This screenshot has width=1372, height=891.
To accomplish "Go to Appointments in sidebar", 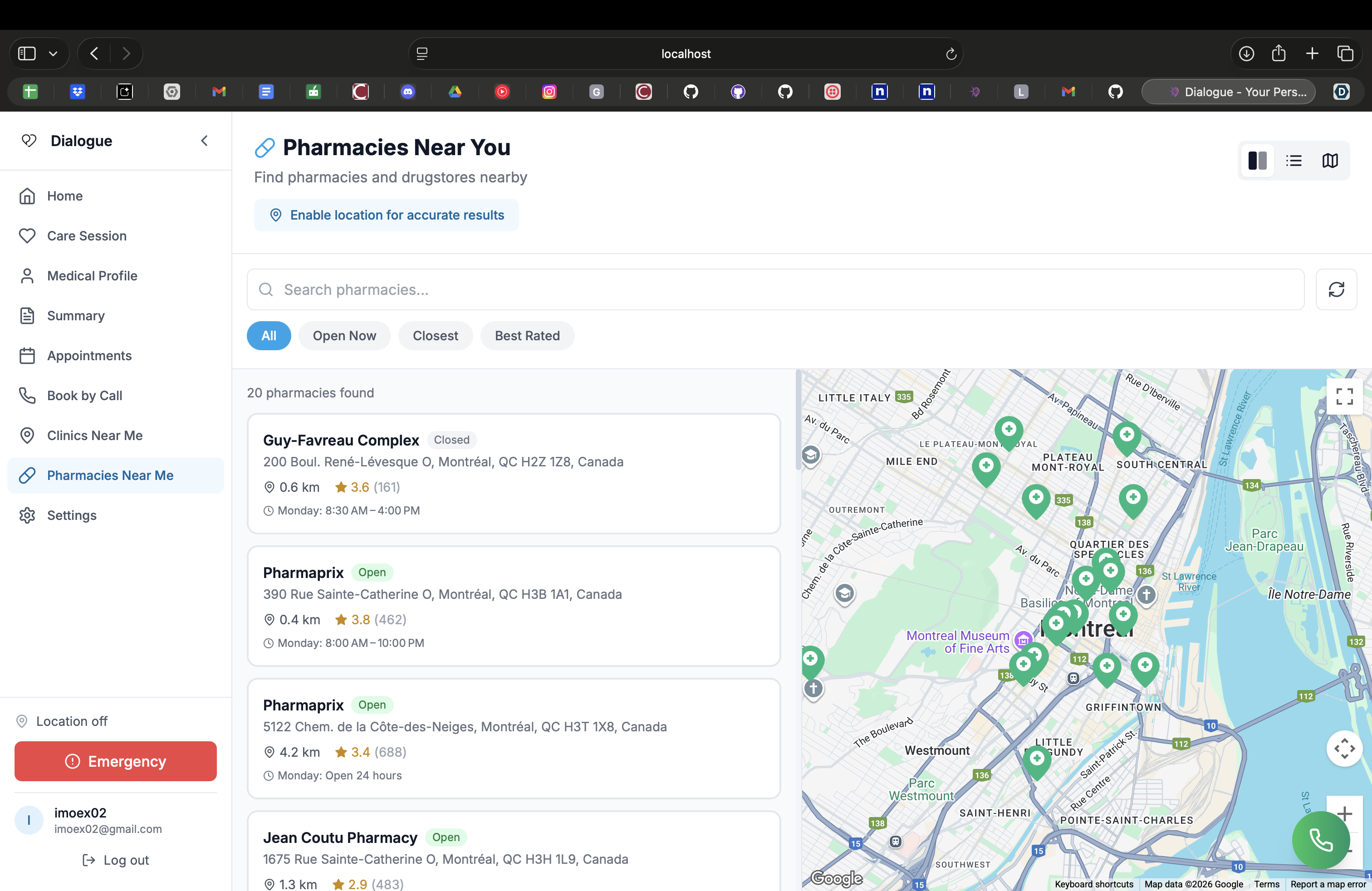I will (x=89, y=356).
